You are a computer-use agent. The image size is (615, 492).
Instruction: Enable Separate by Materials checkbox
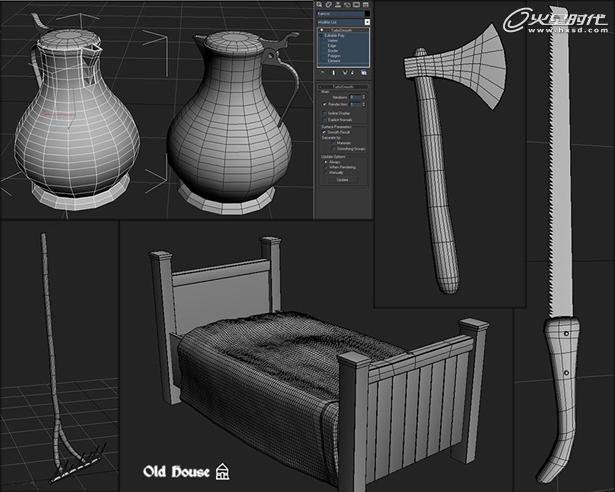[x=333, y=143]
